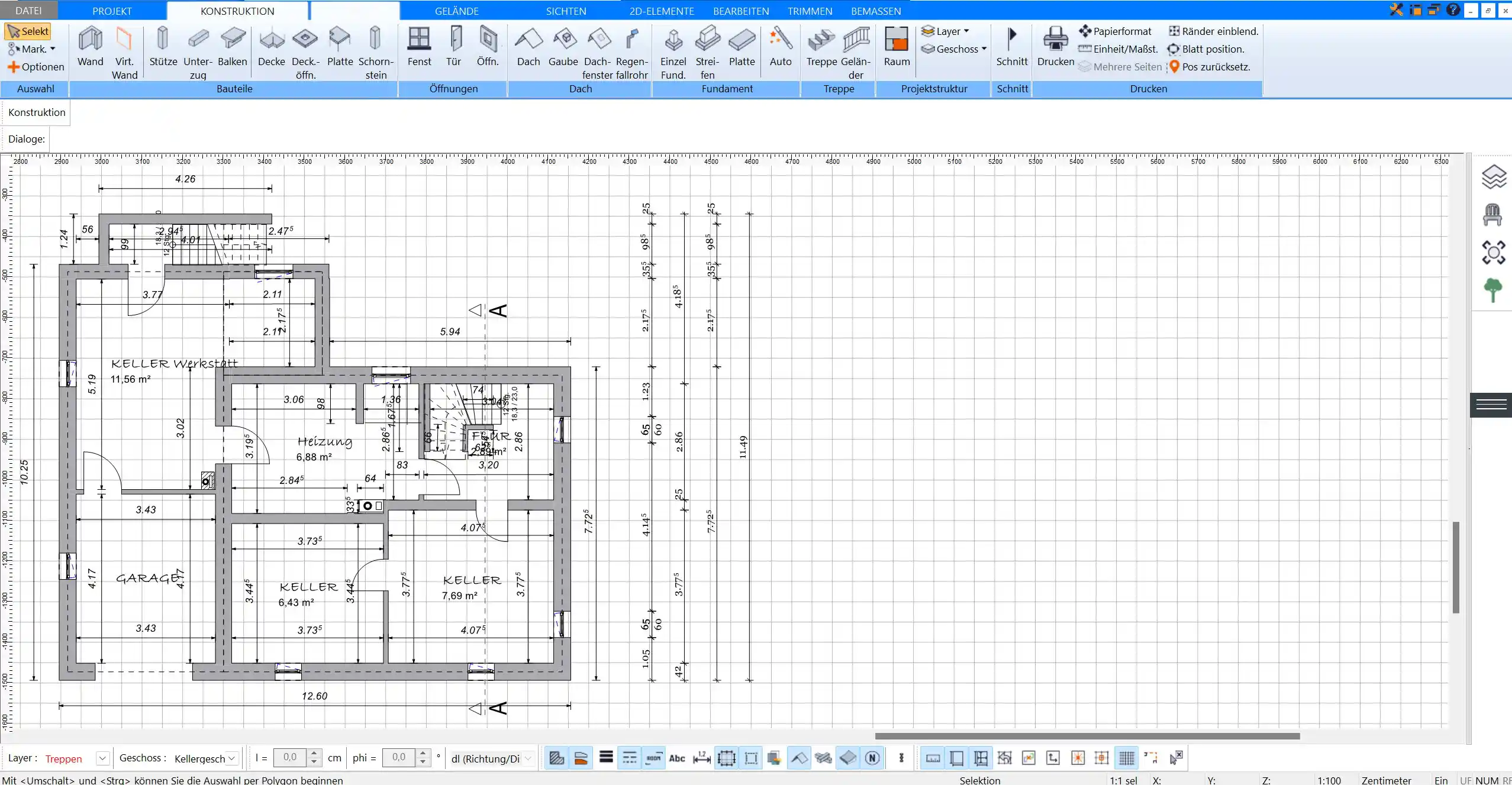Click Pos zurücksetz. button
This screenshot has height=785, width=1512.
[x=1209, y=67]
